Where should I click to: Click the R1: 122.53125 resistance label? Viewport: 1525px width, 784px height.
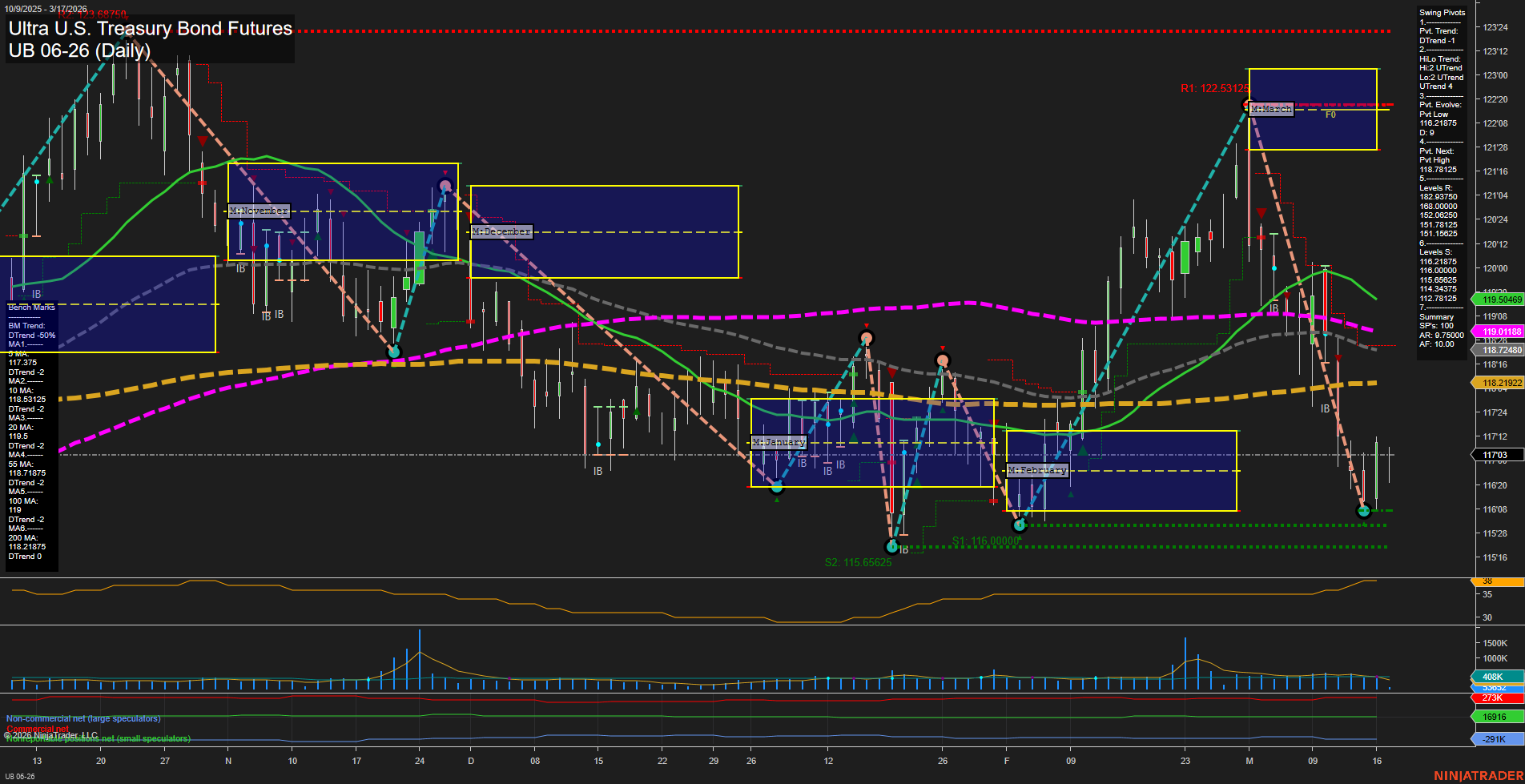point(1213,89)
